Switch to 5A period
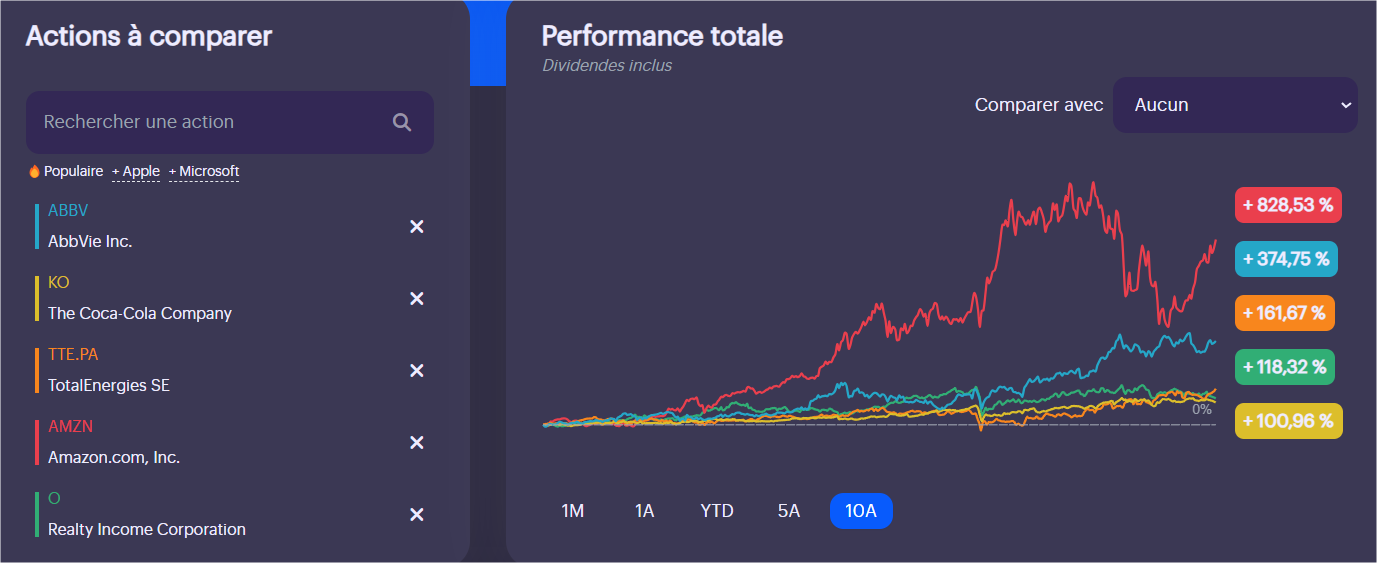The image size is (1377, 563). (789, 511)
